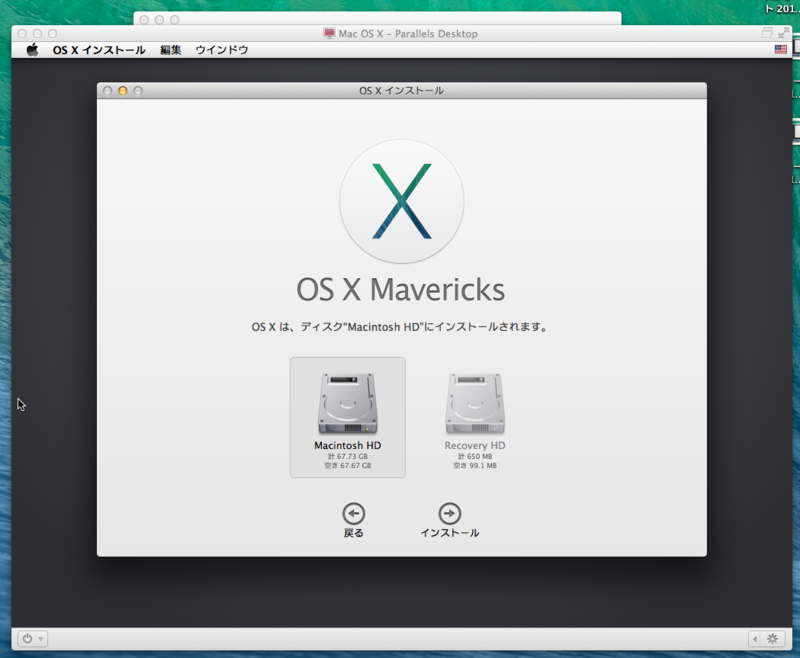The image size is (800, 658).
Task: Click the Parallels gear settings icon
Action: (x=772, y=639)
